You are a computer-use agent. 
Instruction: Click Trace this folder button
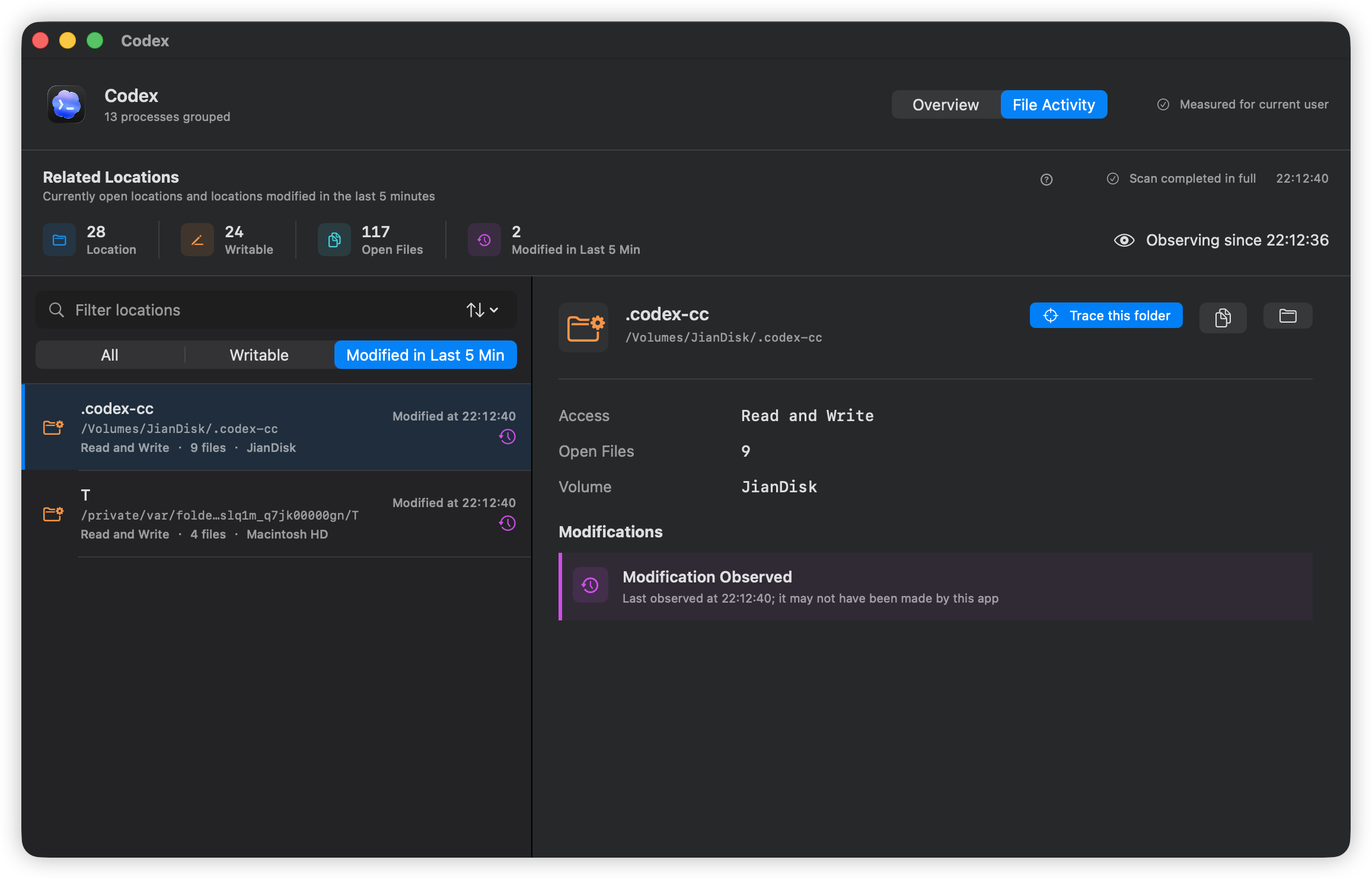point(1106,316)
